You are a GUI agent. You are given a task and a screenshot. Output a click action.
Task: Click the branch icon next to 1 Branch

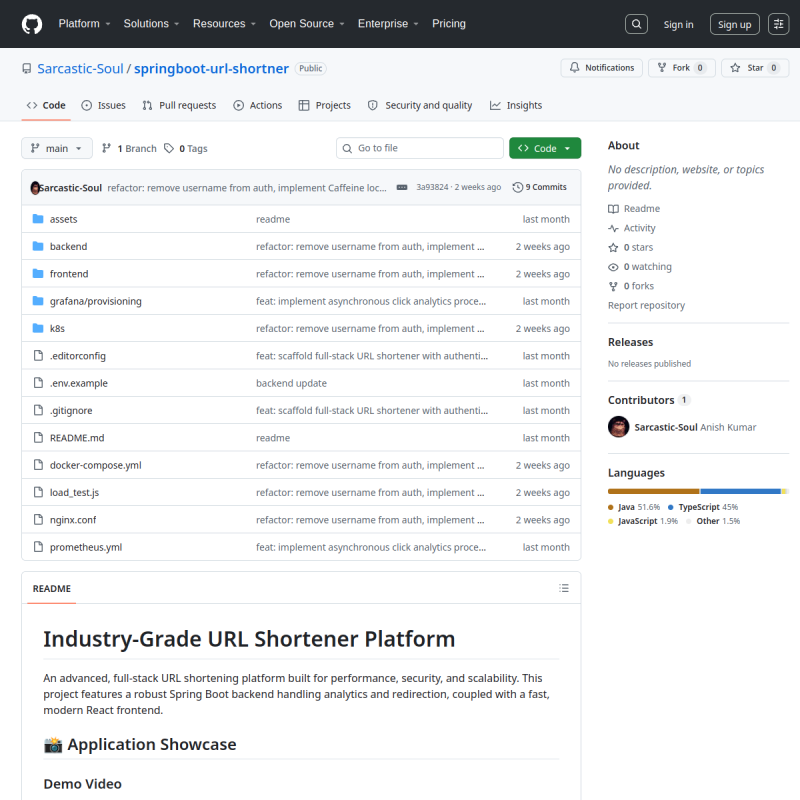coord(106,148)
